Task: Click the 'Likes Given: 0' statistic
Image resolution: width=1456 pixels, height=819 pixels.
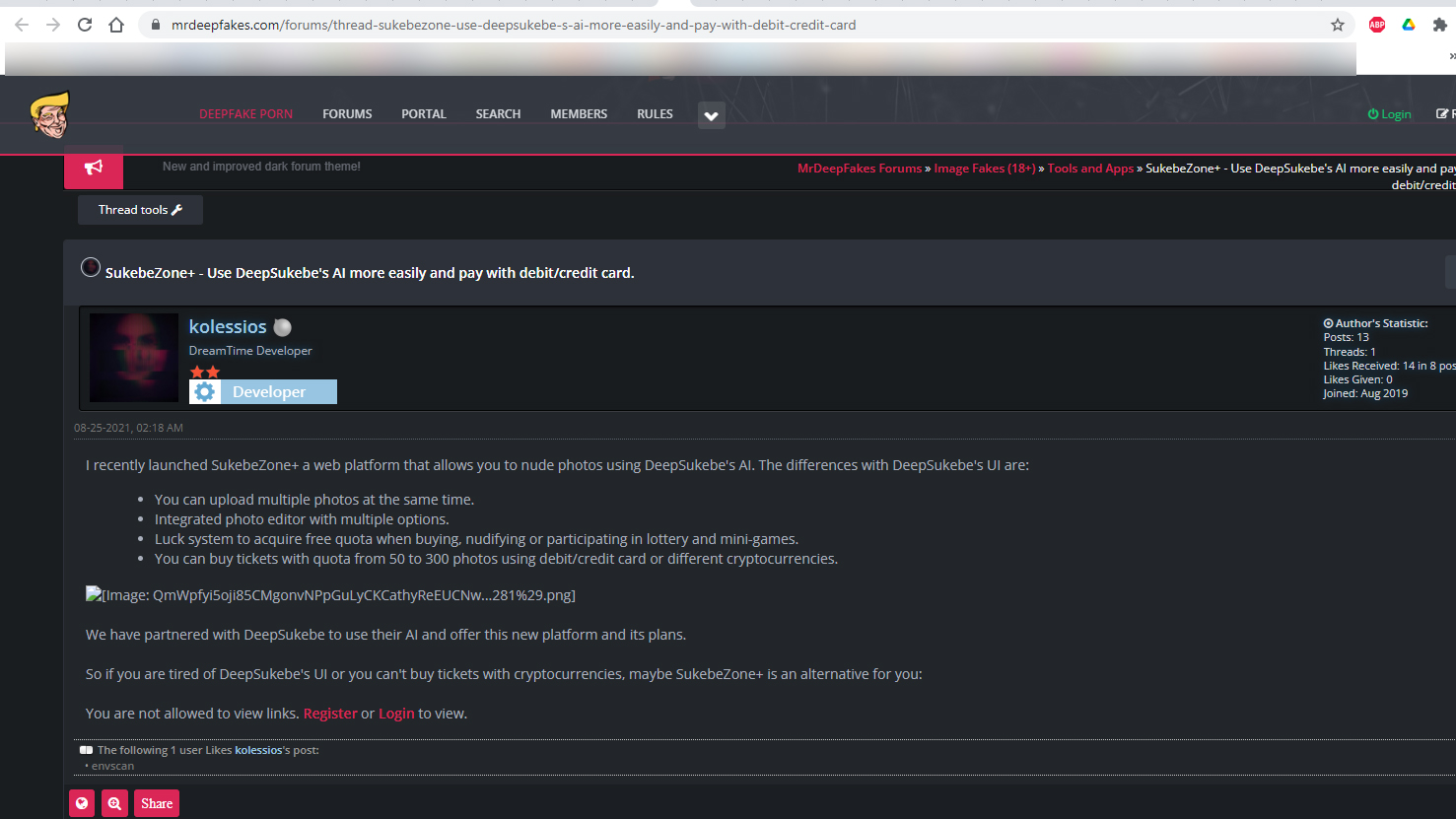Action: [x=1357, y=379]
